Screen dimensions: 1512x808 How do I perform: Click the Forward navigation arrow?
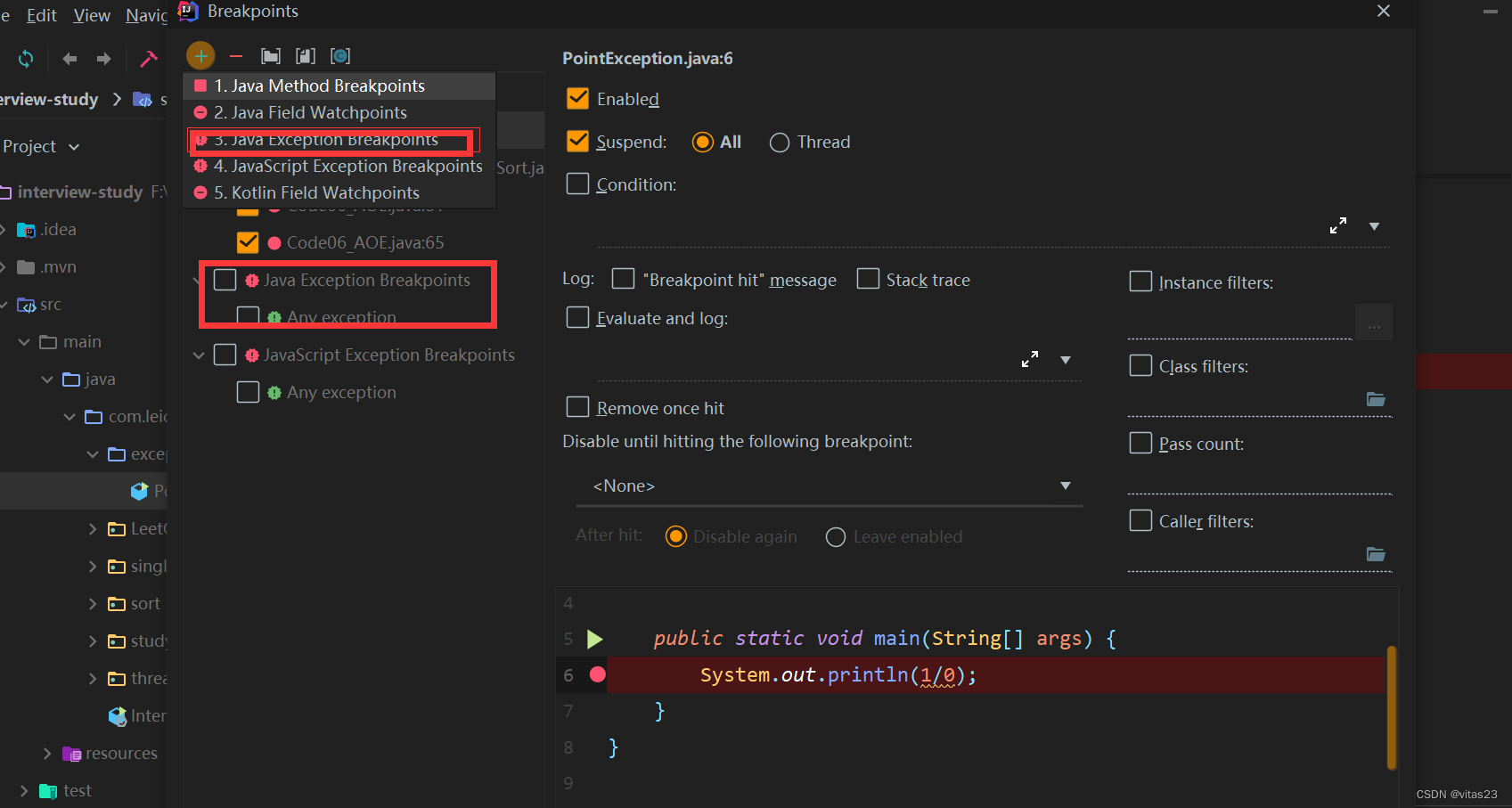(x=104, y=59)
